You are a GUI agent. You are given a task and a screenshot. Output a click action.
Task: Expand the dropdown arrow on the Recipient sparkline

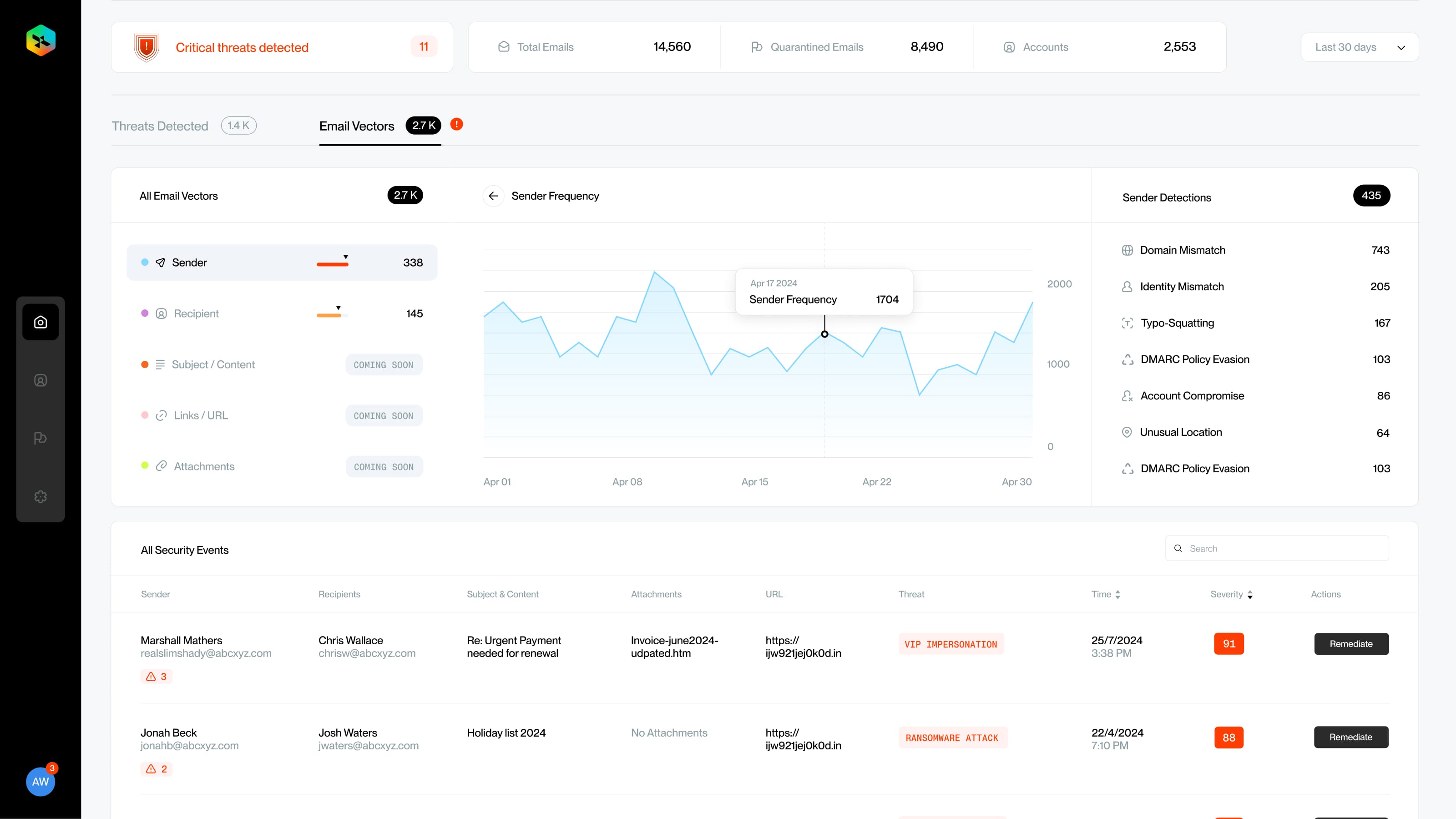pyautogui.click(x=338, y=307)
